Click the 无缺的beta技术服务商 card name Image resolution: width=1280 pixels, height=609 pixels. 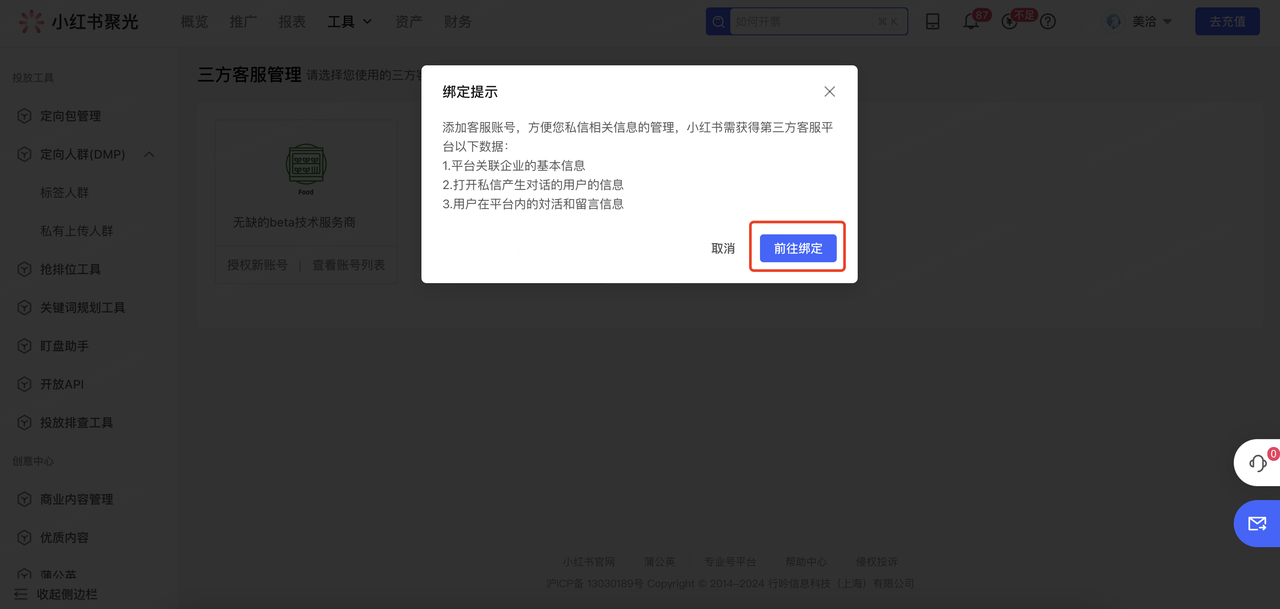[294, 222]
